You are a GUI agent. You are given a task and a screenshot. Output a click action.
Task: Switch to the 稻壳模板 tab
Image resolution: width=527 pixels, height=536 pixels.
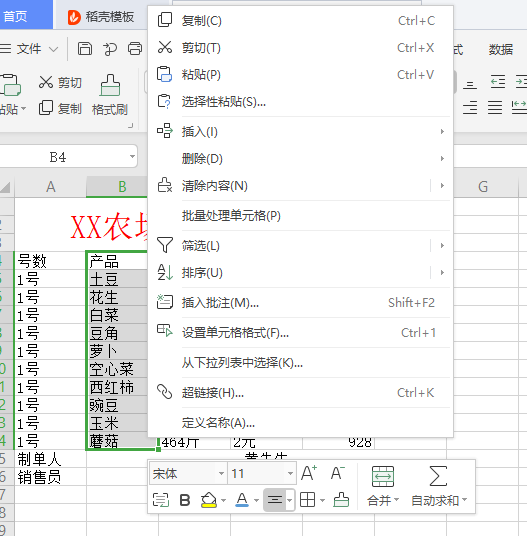click(x=101, y=17)
